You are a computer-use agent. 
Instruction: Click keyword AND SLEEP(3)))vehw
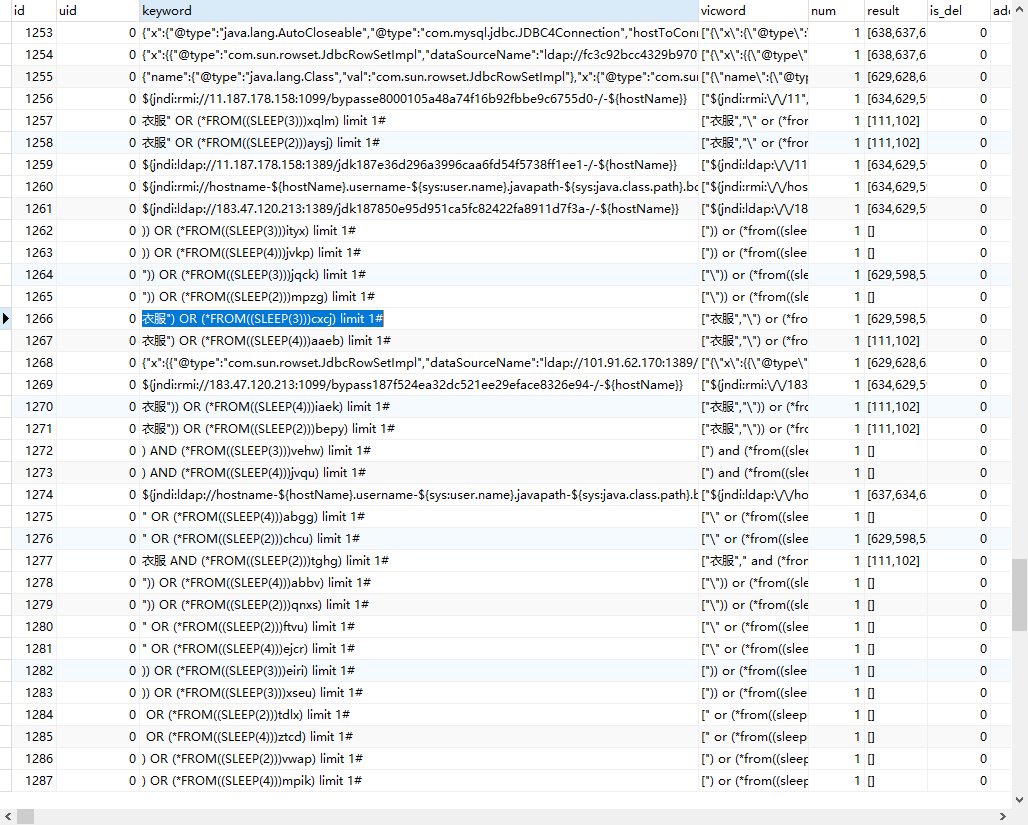[419, 451]
